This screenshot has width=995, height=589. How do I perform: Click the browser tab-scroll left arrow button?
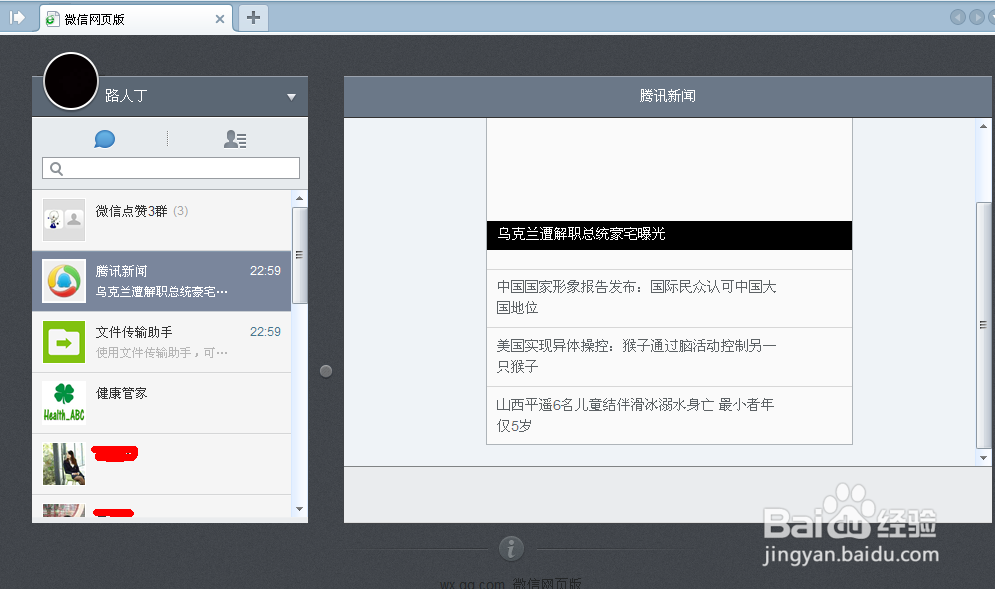(x=958, y=17)
